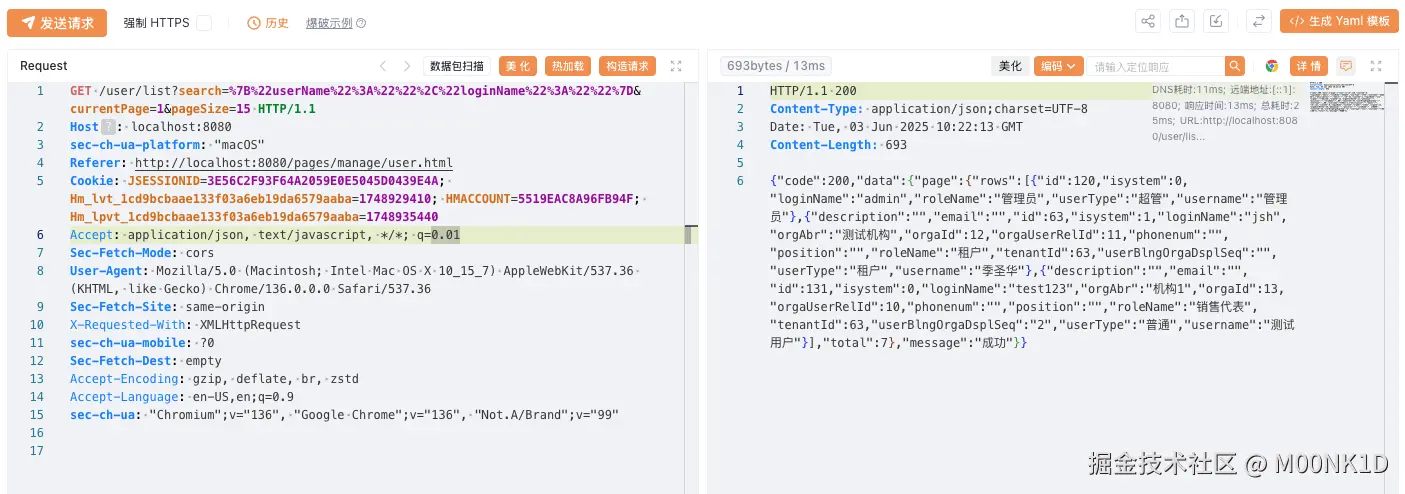Click the 详 情 details button
This screenshot has height=494, width=1405.
tap(1308, 66)
